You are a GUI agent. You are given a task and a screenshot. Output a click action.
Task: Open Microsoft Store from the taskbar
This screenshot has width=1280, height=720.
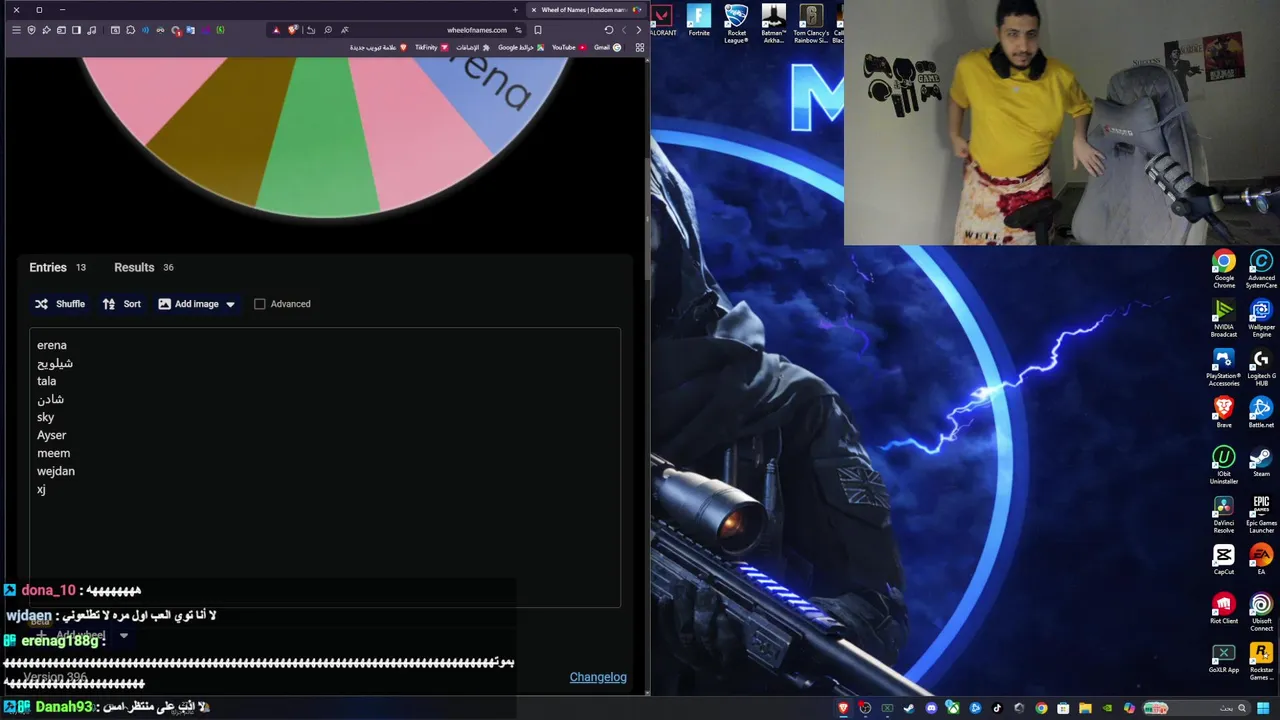pyautogui.click(x=1063, y=708)
